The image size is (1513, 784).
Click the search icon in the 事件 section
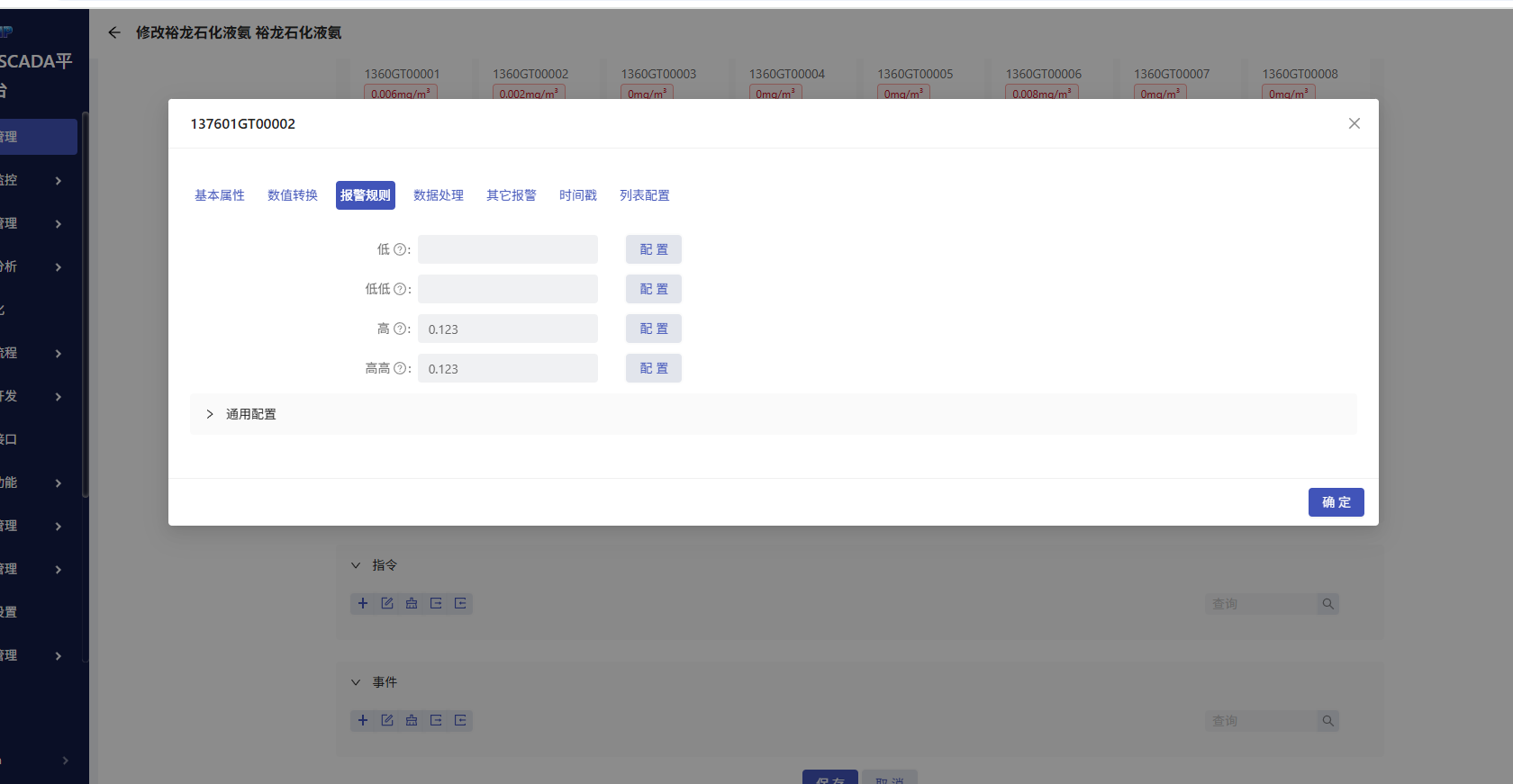click(1327, 721)
